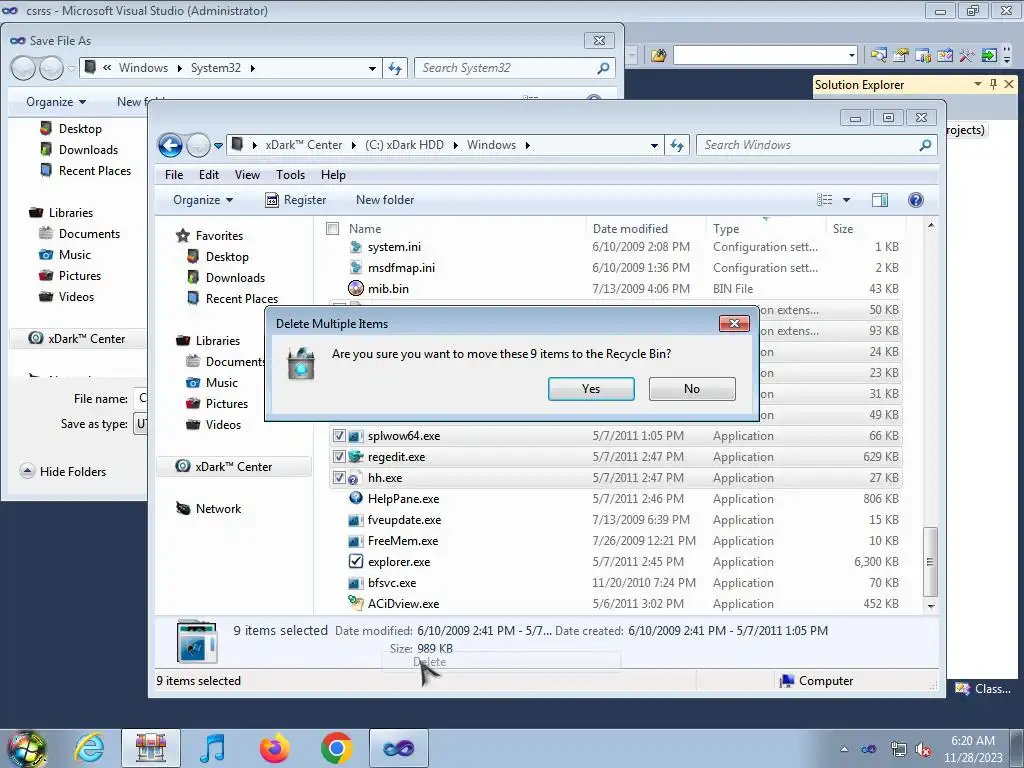Image resolution: width=1024 pixels, height=768 pixels.
Task: Hide Folders in Save File As dialog
Action: tap(63, 472)
